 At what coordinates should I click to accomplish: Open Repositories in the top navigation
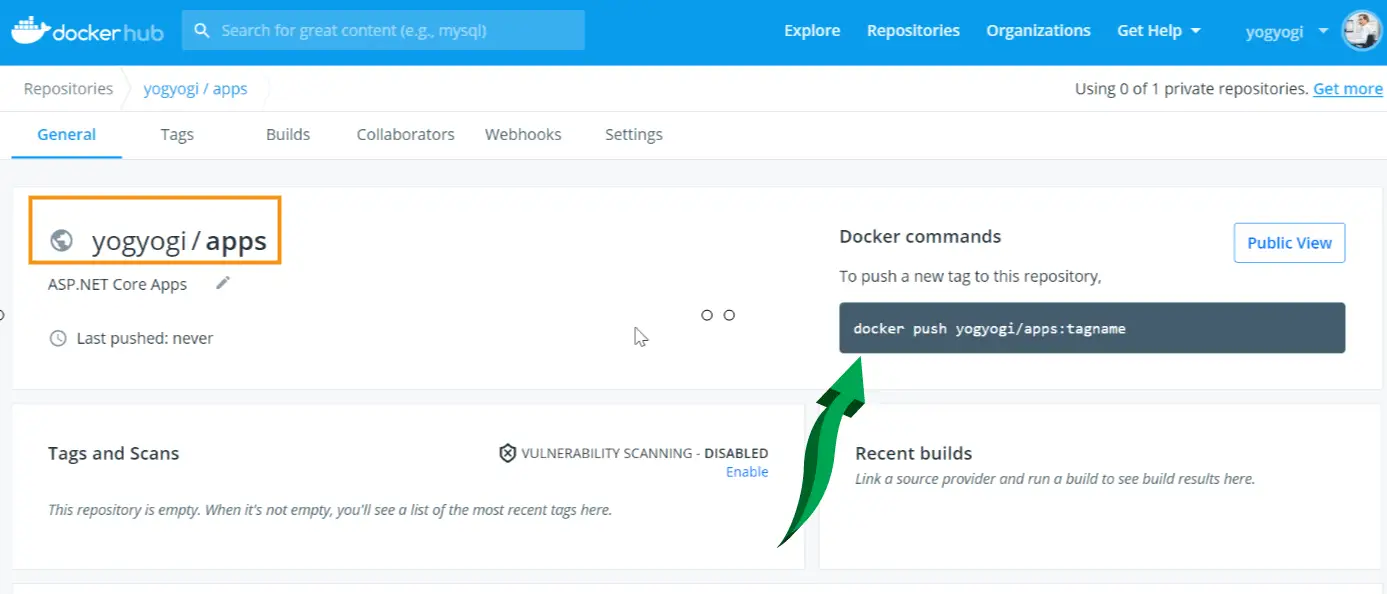[x=913, y=31]
